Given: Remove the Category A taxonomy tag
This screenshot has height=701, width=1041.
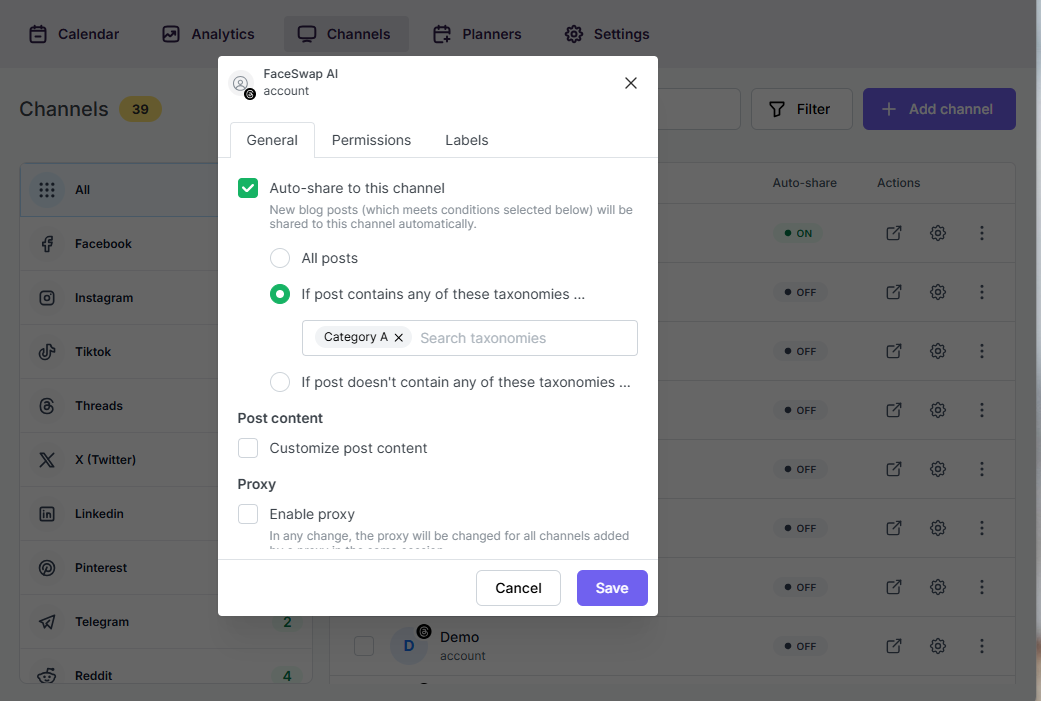Looking at the screenshot, I should click(x=398, y=337).
